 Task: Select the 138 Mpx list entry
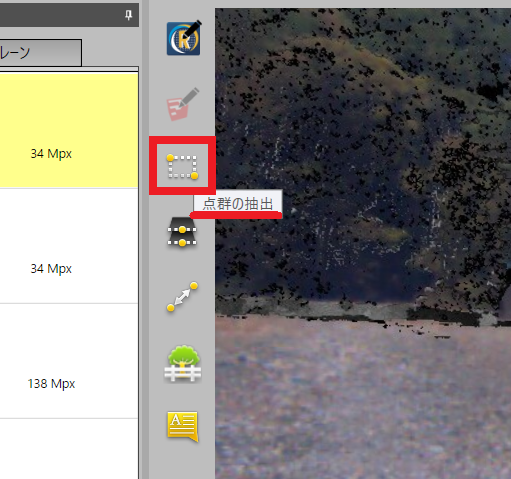tap(69, 361)
